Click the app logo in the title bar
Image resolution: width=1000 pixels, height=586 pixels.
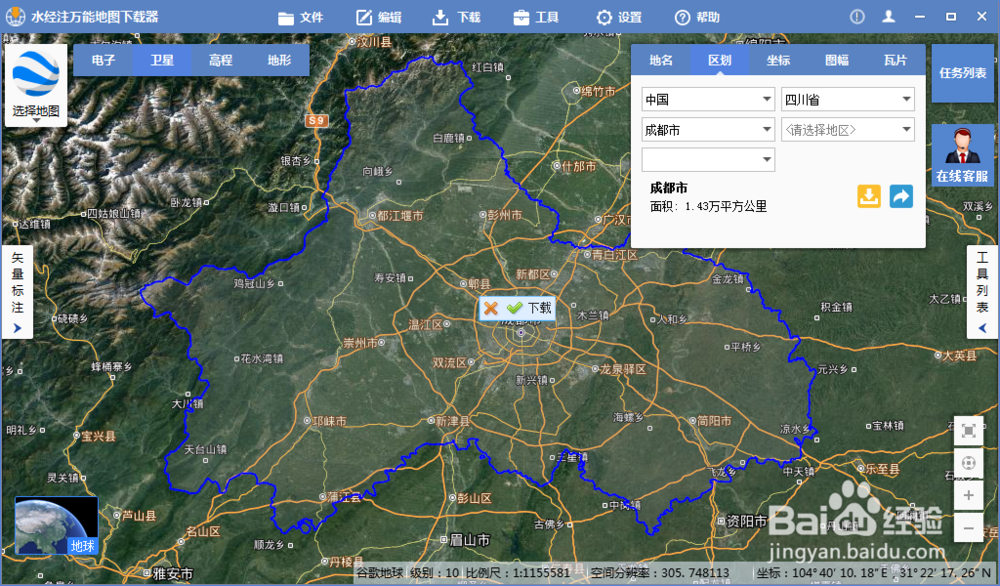(x=15, y=17)
